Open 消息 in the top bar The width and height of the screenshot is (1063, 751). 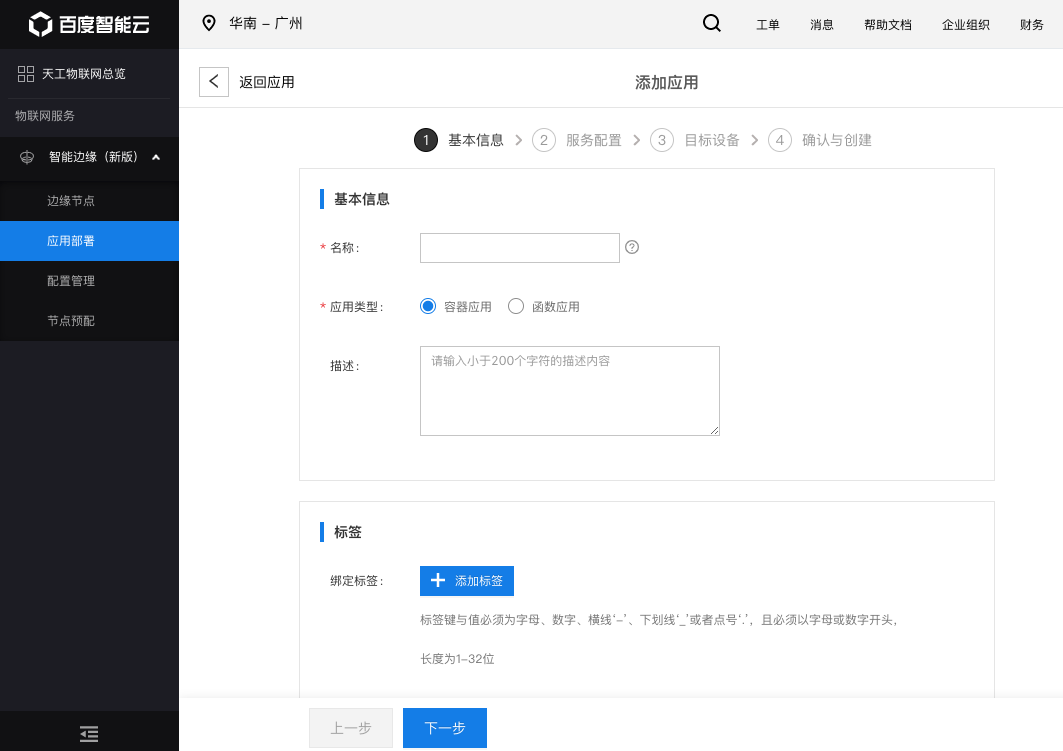pos(822,25)
